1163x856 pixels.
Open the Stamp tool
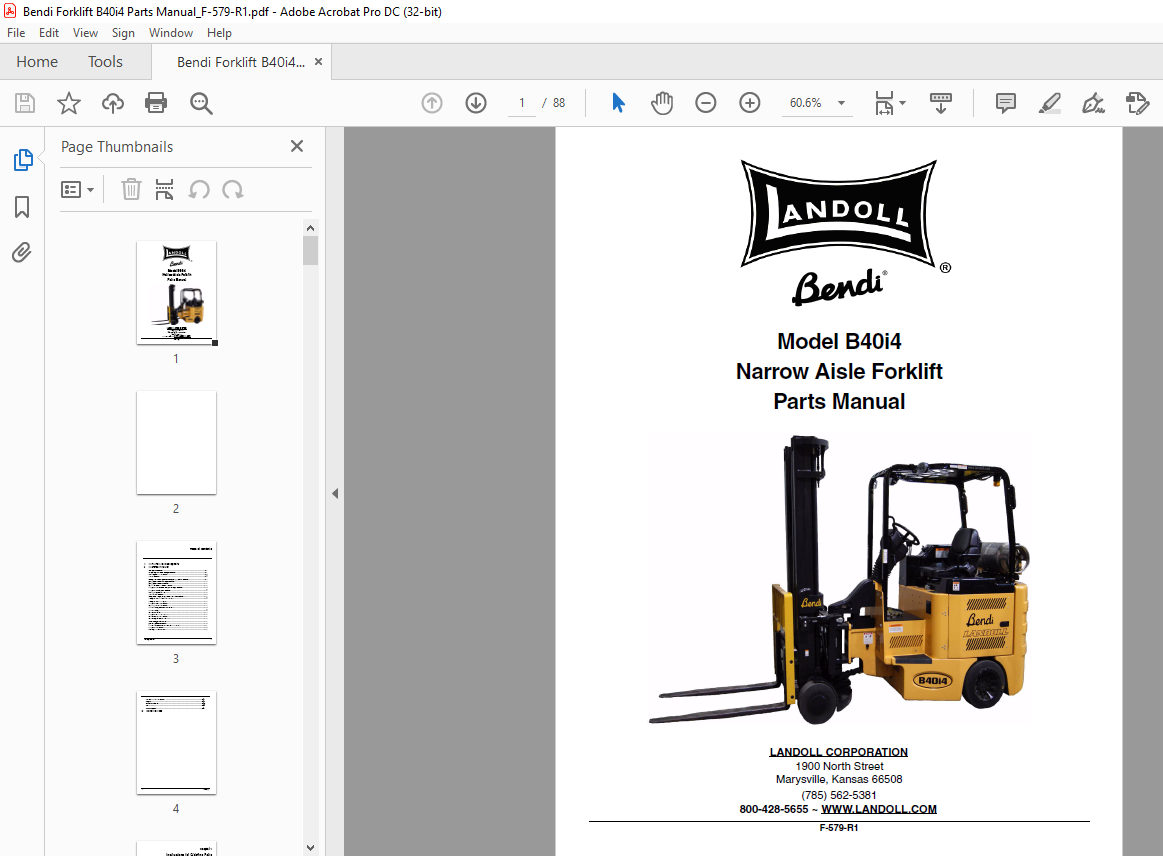[x=1137, y=103]
